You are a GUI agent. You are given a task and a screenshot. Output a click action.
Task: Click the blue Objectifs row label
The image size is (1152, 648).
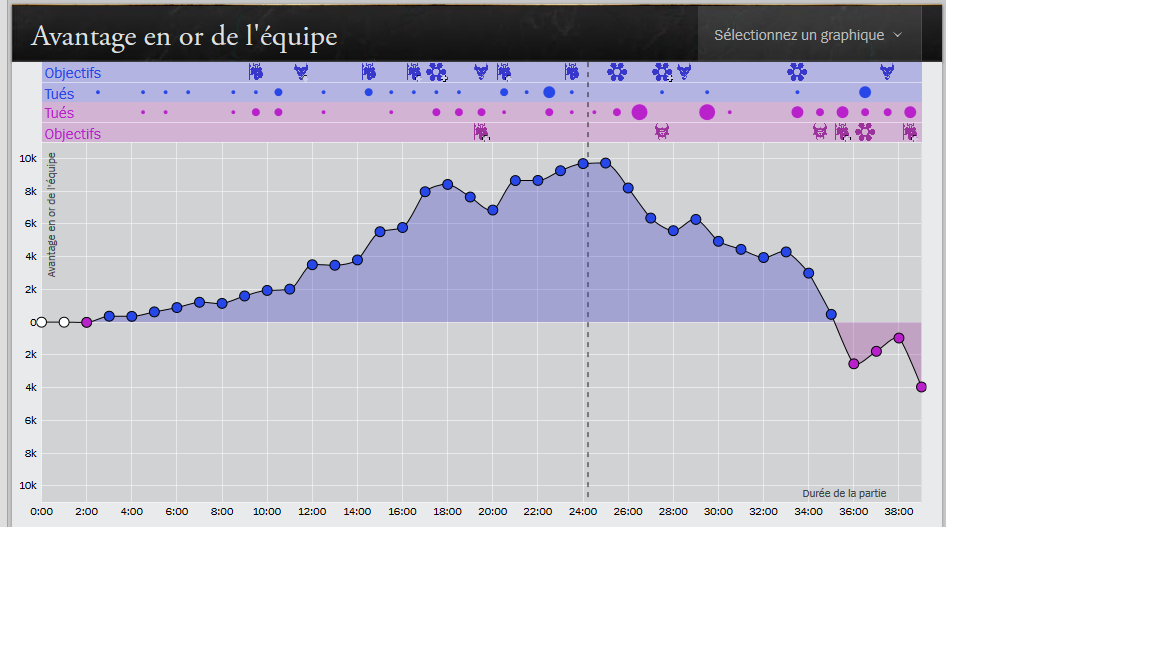pyautogui.click(x=73, y=73)
